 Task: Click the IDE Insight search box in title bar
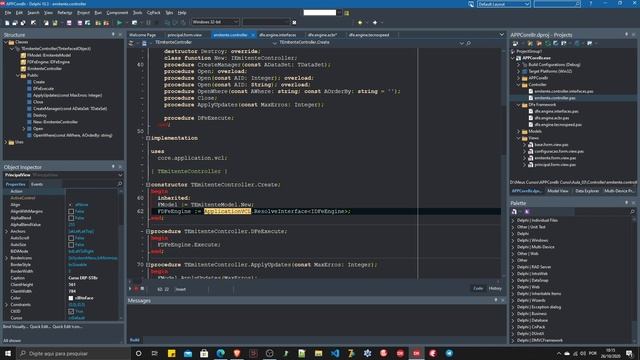point(557,4)
